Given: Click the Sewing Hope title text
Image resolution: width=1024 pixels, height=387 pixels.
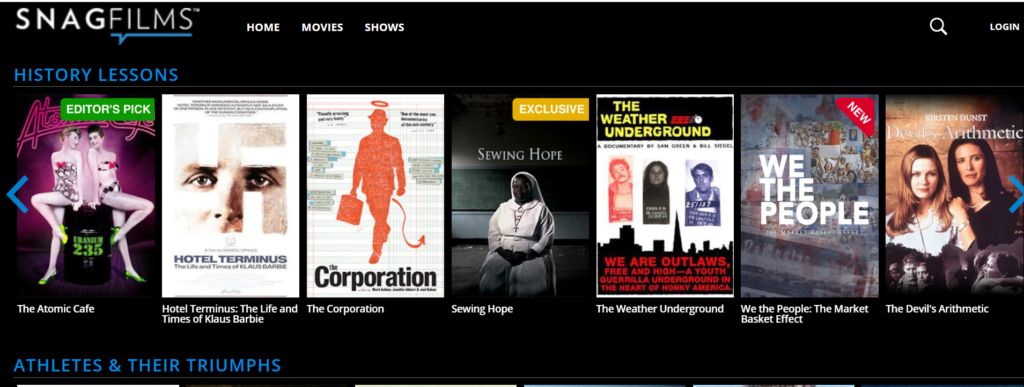Looking at the screenshot, I should pos(482,309).
